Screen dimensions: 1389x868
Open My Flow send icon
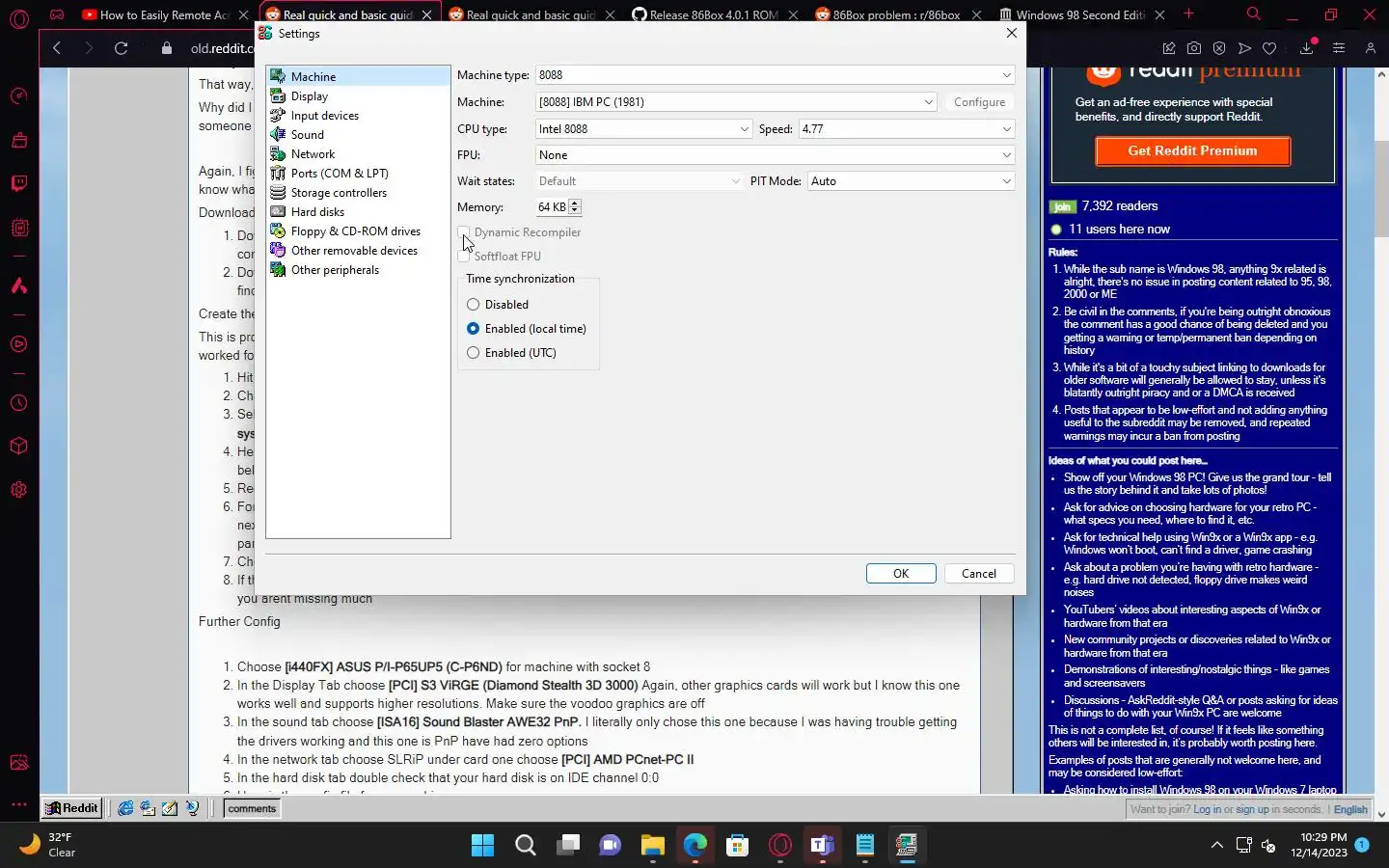(1244, 48)
